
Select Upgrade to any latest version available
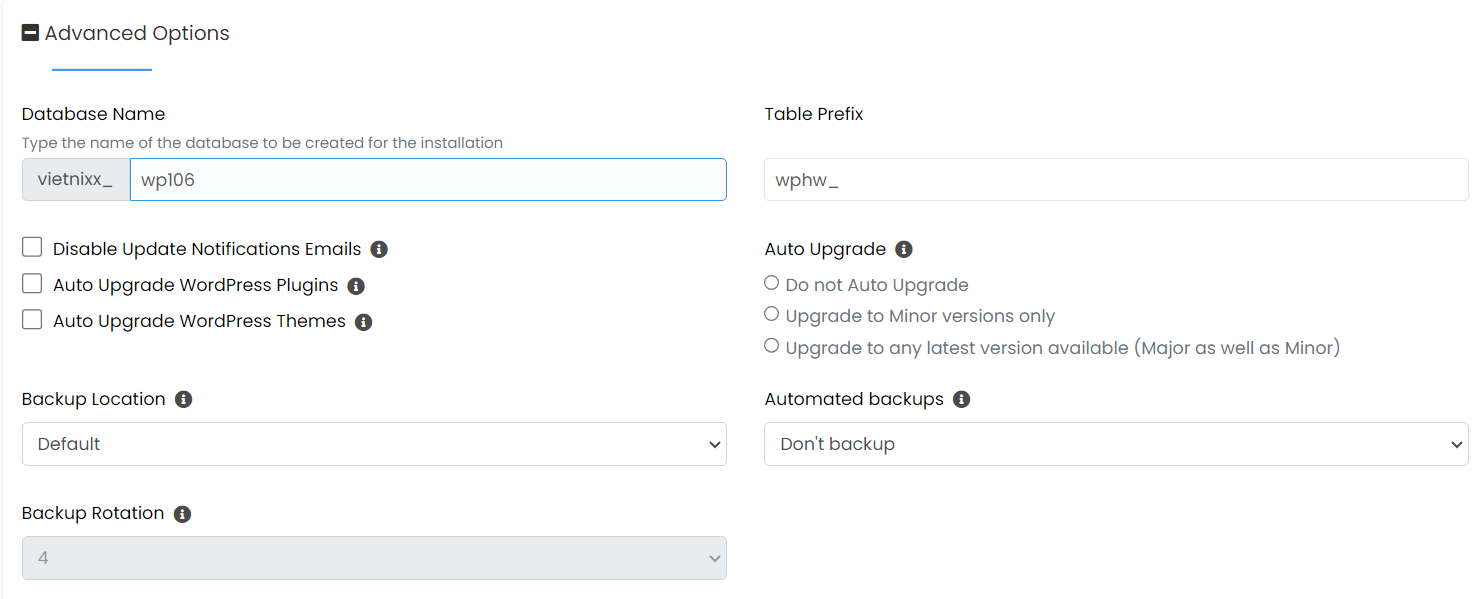click(771, 346)
